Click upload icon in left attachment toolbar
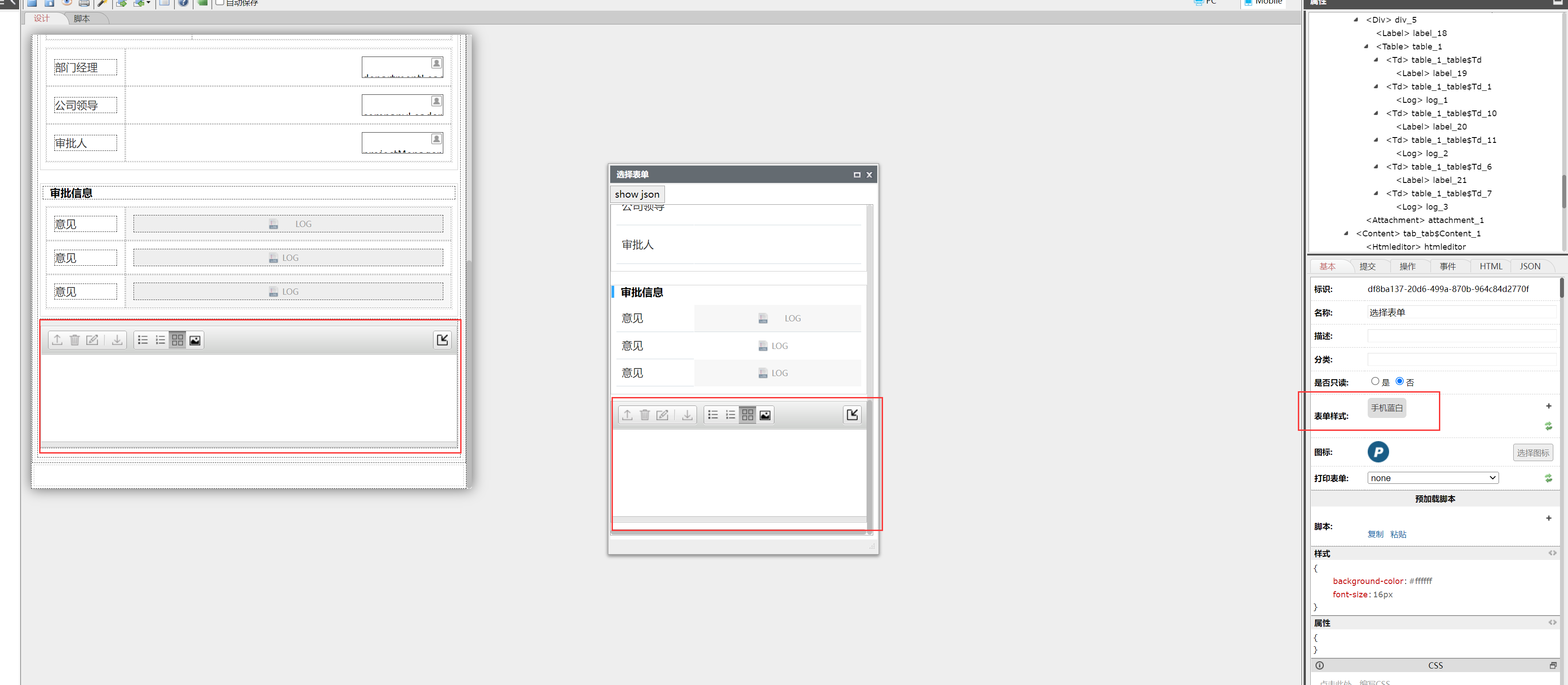 (x=57, y=340)
